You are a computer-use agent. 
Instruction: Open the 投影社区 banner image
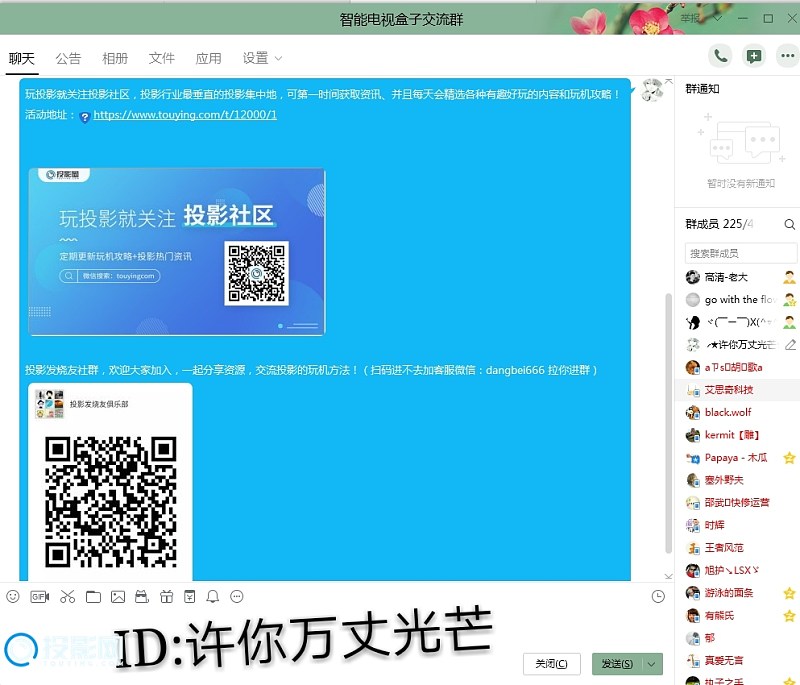click(177, 251)
